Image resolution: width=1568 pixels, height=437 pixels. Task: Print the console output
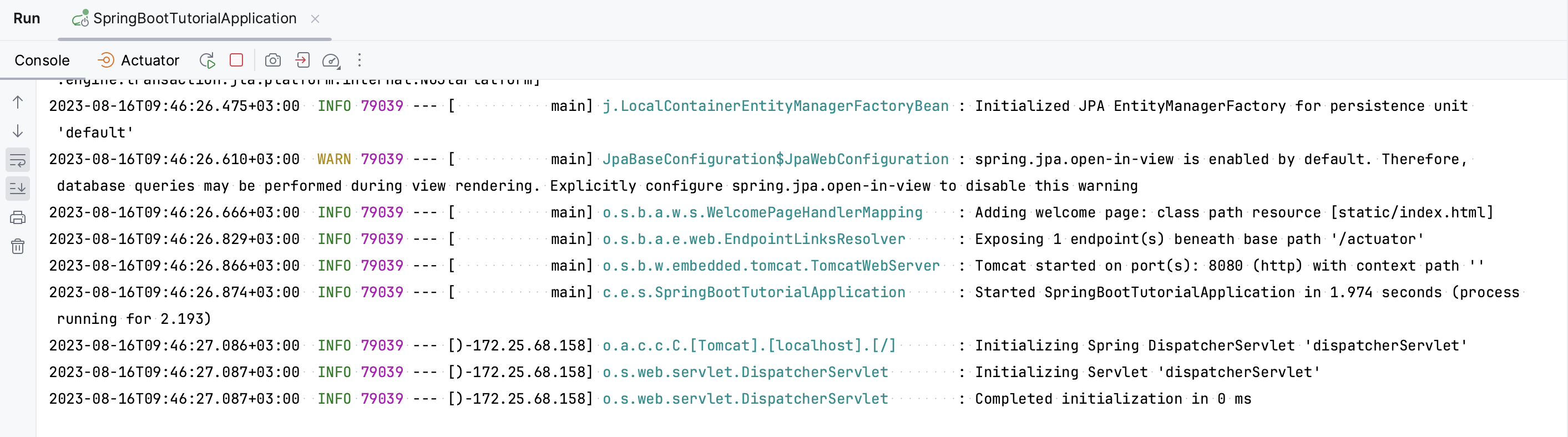coord(18,217)
